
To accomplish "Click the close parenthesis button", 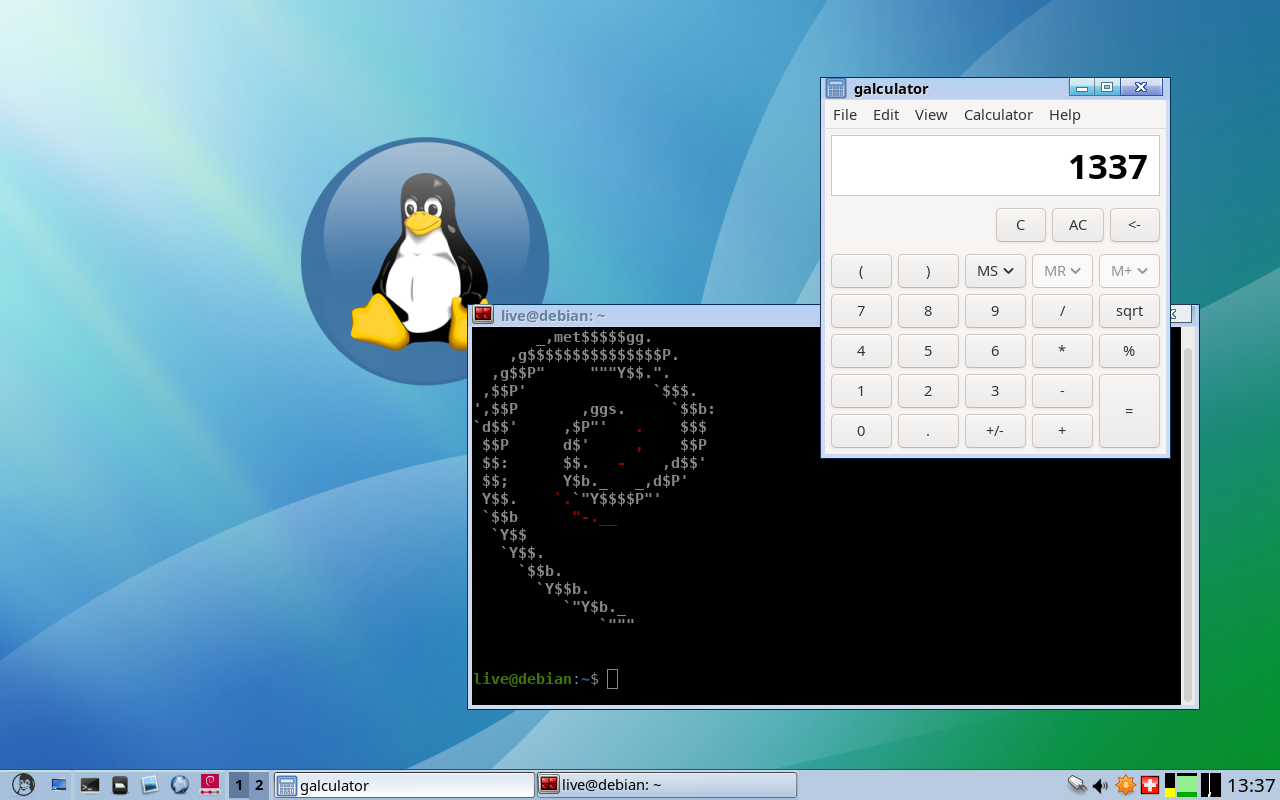I will (x=928, y=271).
